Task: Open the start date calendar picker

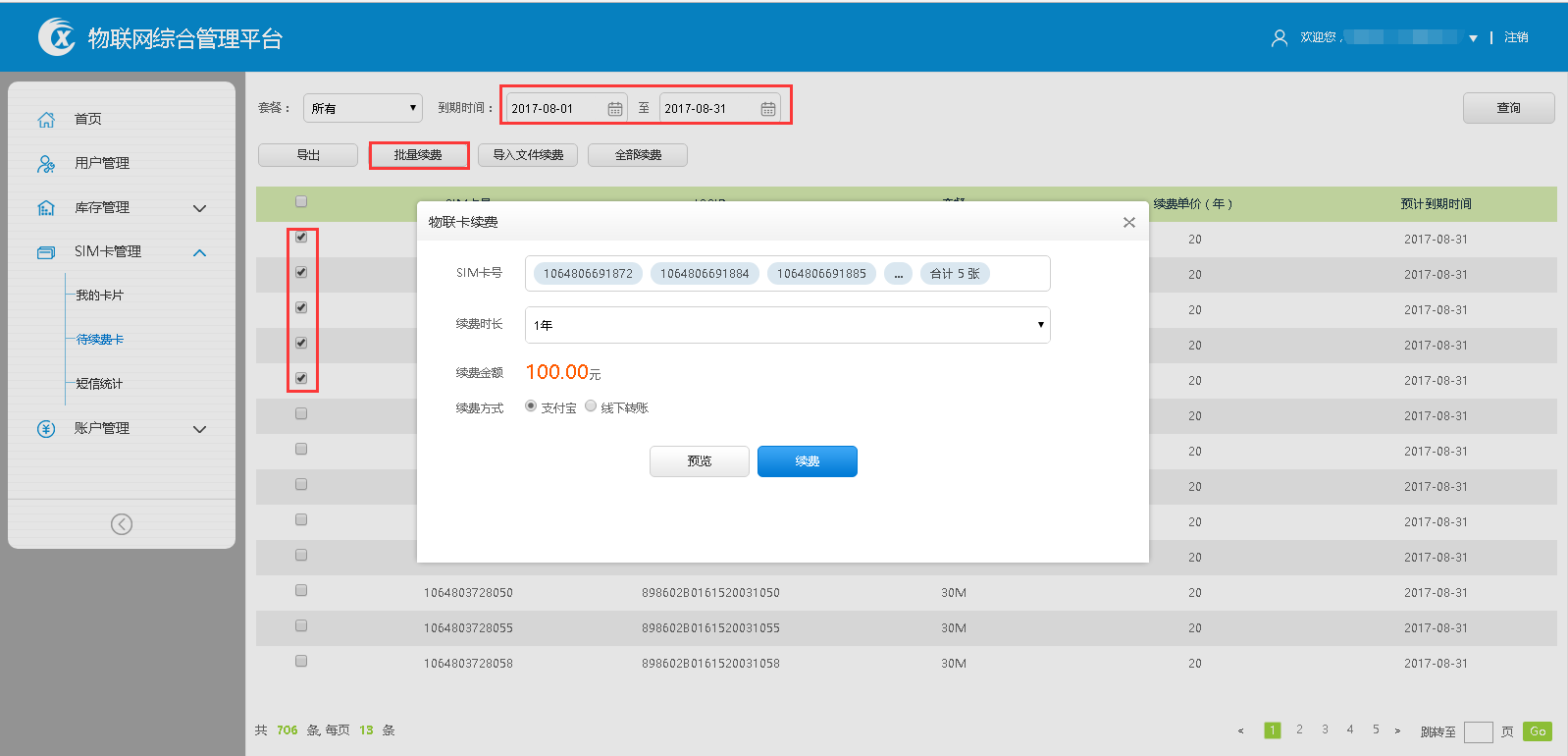Action: 615,109
